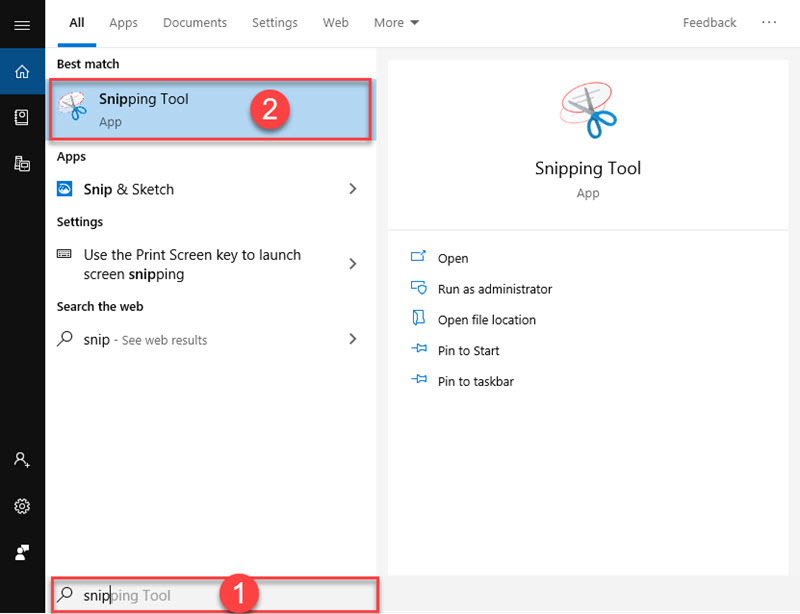
Task: Choose Pin to taskbar
Action: (x=476, y=381)
